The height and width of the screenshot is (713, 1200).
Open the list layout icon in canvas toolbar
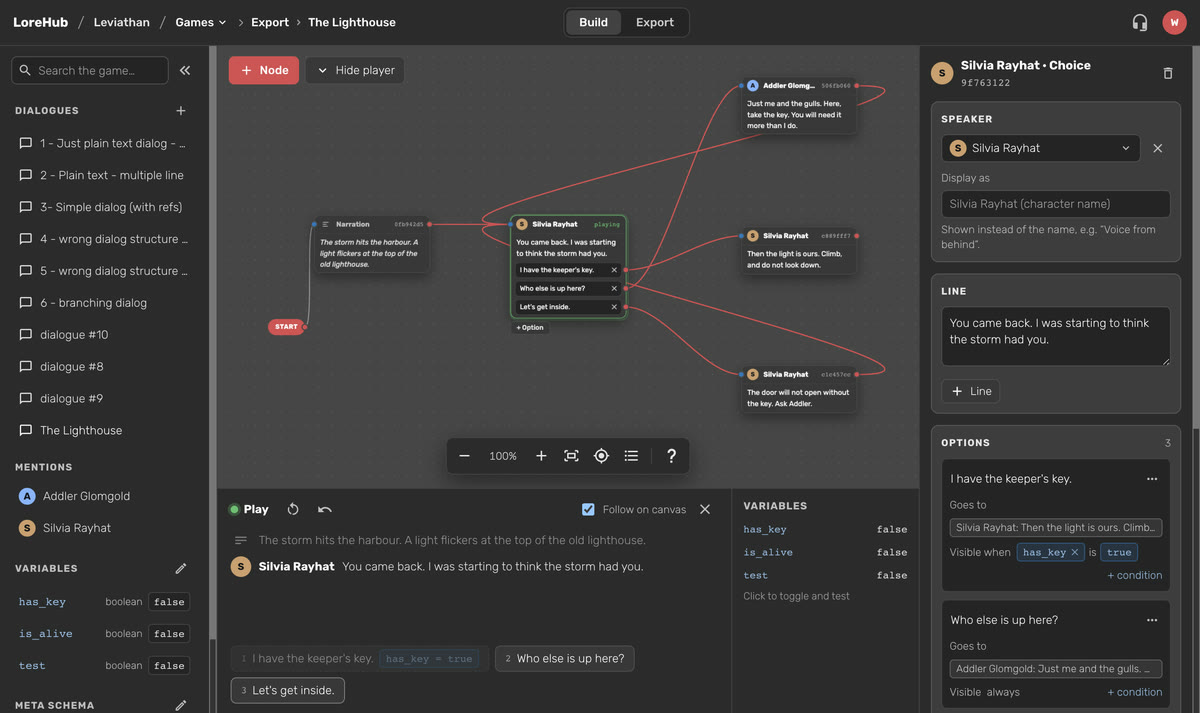pyautogui.click(x=631, y=456)
